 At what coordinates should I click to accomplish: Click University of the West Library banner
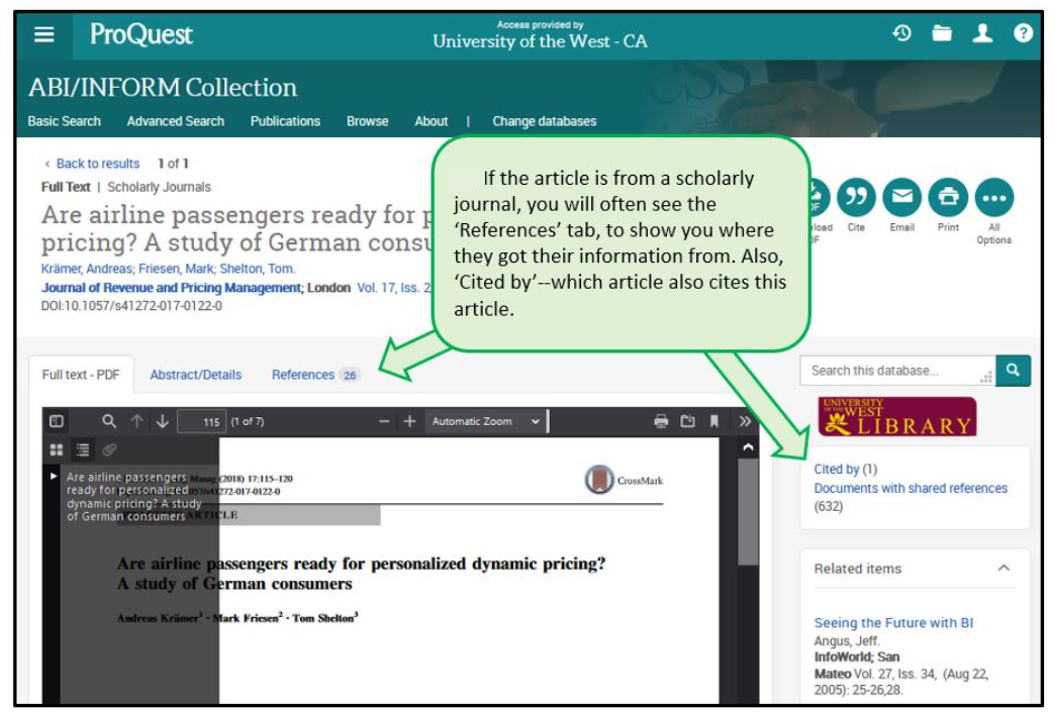click(x=897, y=416)
